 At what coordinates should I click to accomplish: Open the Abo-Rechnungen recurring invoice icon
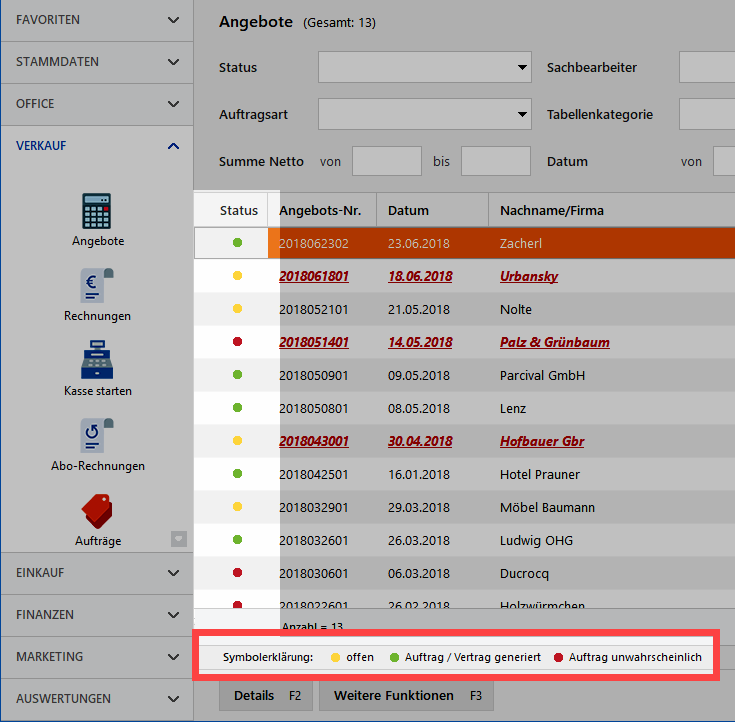(x=97, y=436)
